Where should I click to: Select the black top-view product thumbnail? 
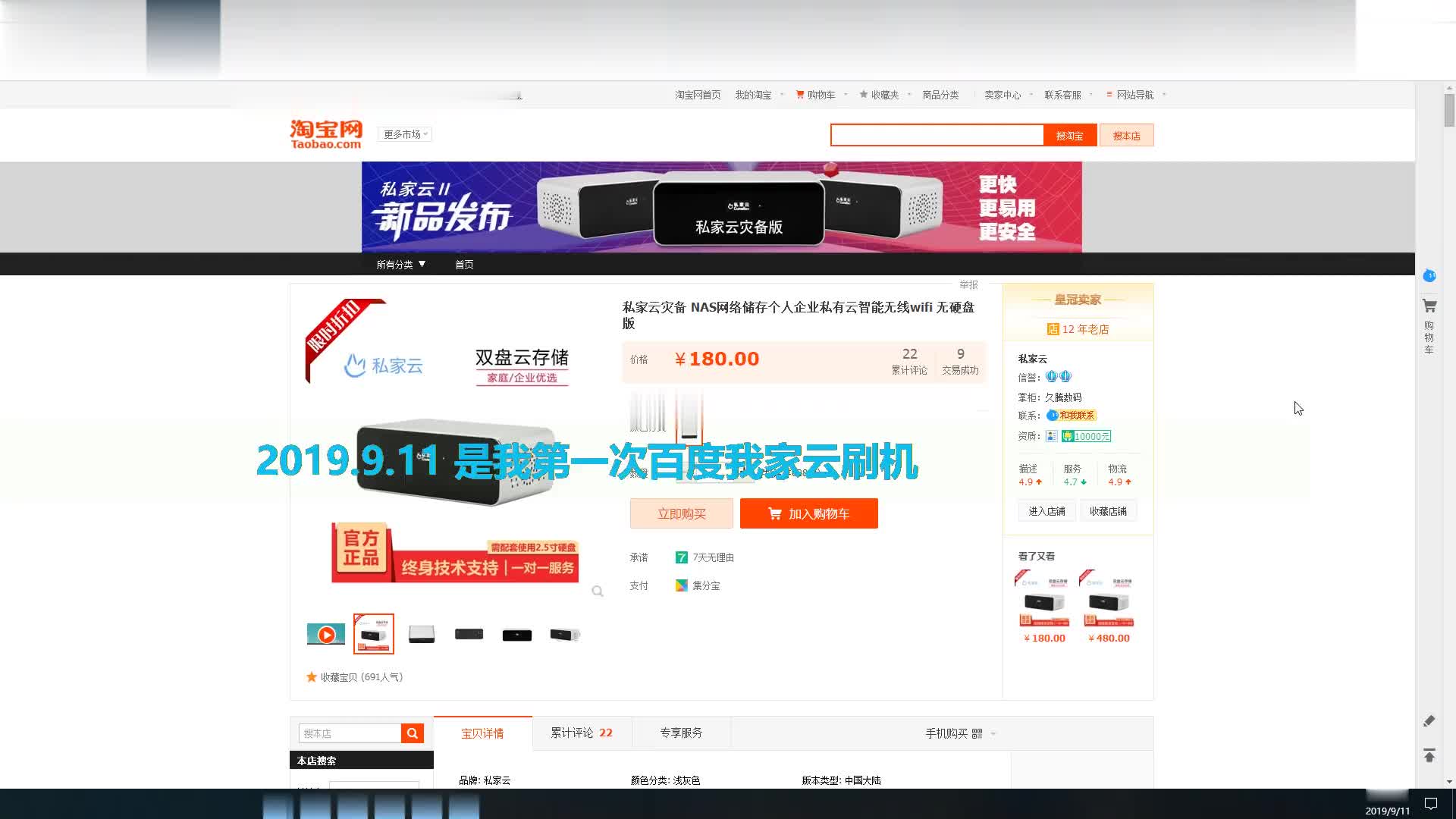point(517,635)
